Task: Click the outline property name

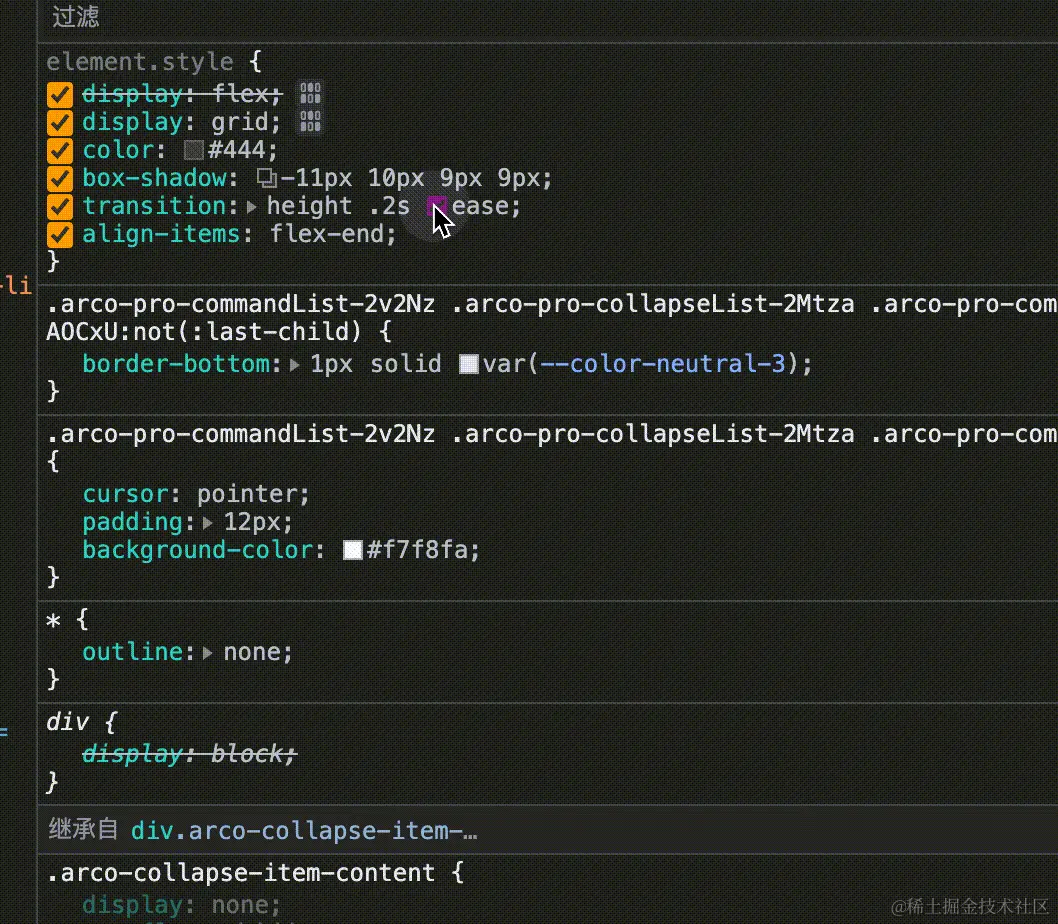Action: pos(132,652)
